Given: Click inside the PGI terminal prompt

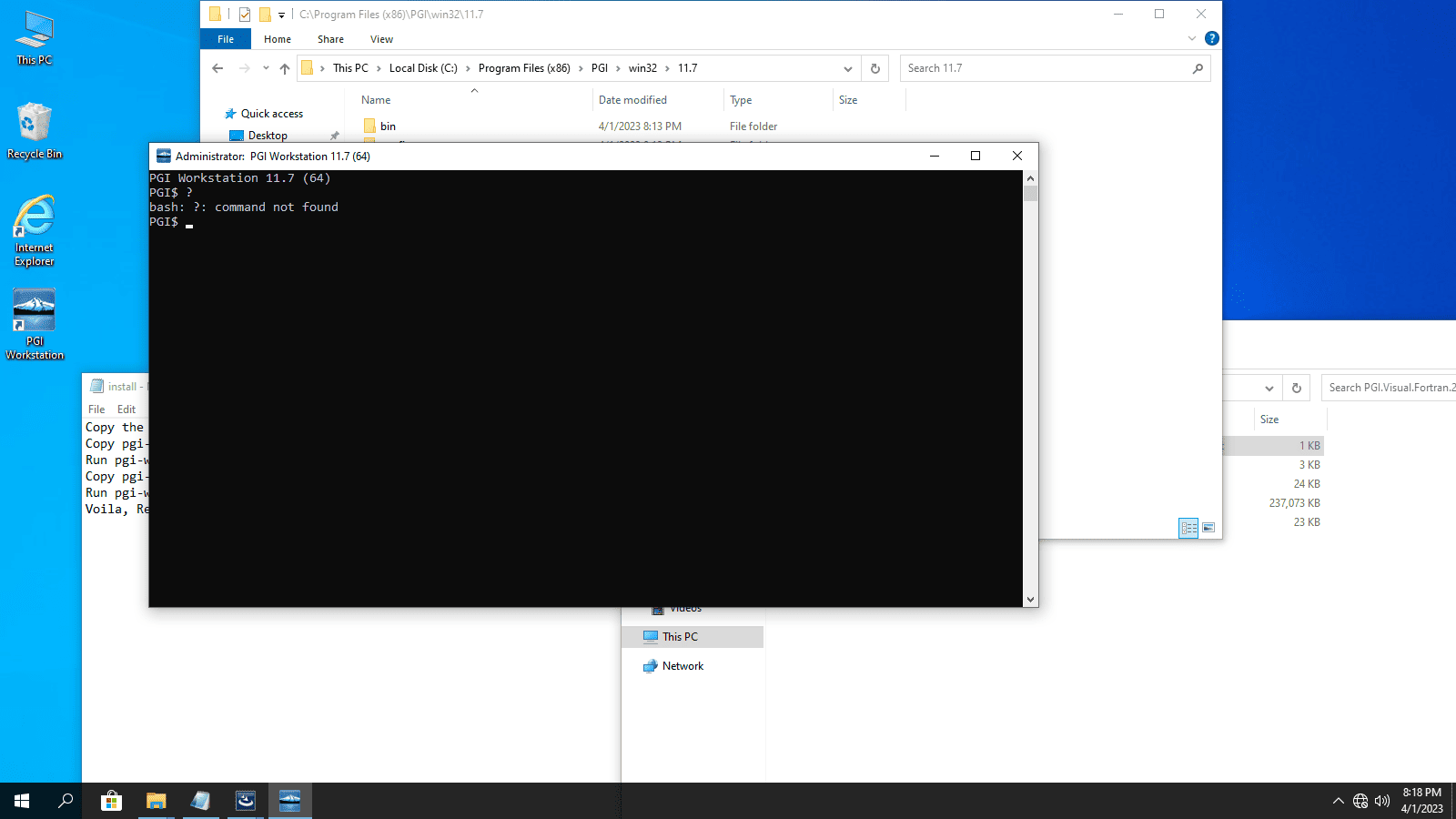Looking at the screenshot, I should (586, 389).
